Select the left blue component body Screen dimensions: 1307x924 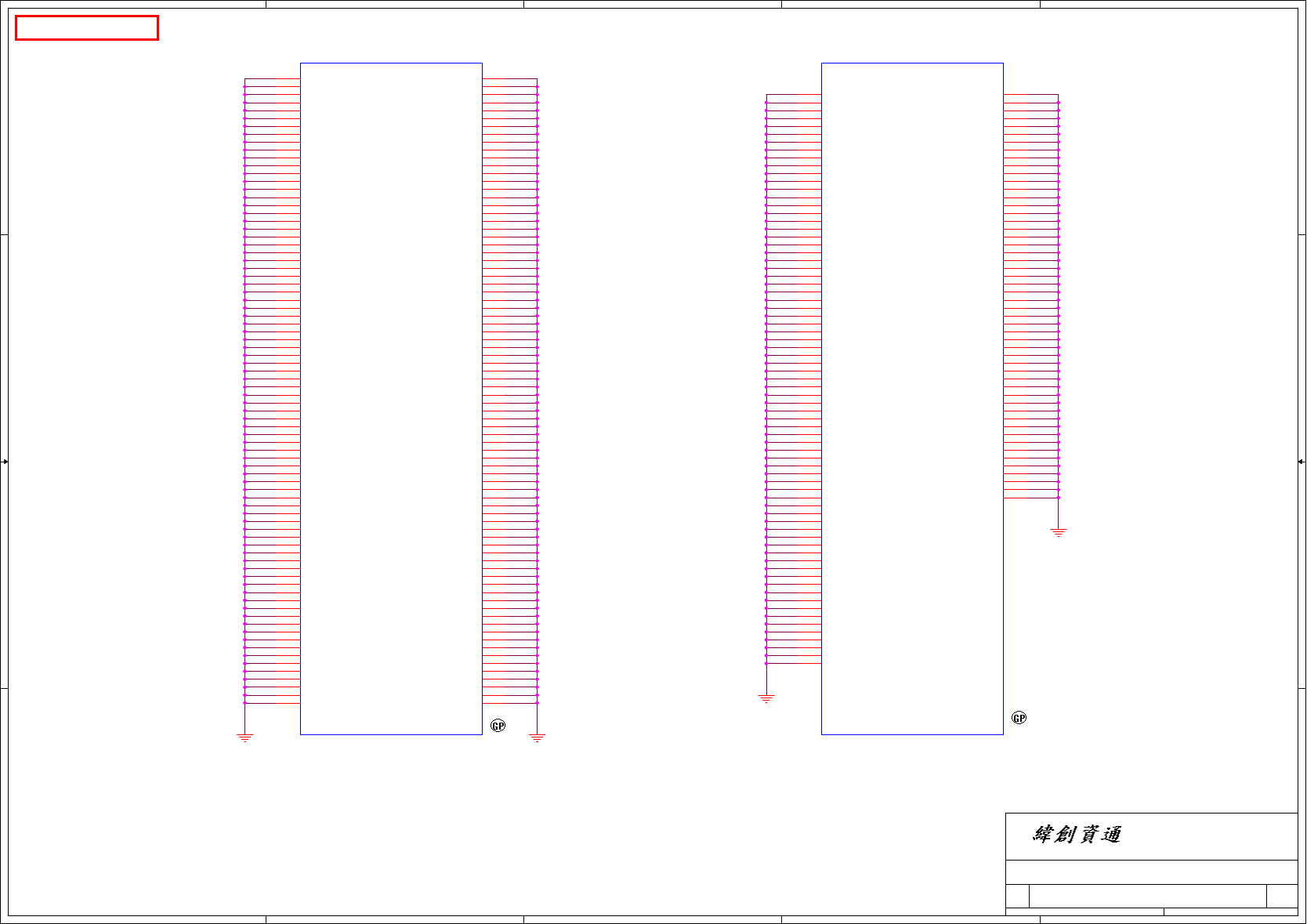[391, 399]
